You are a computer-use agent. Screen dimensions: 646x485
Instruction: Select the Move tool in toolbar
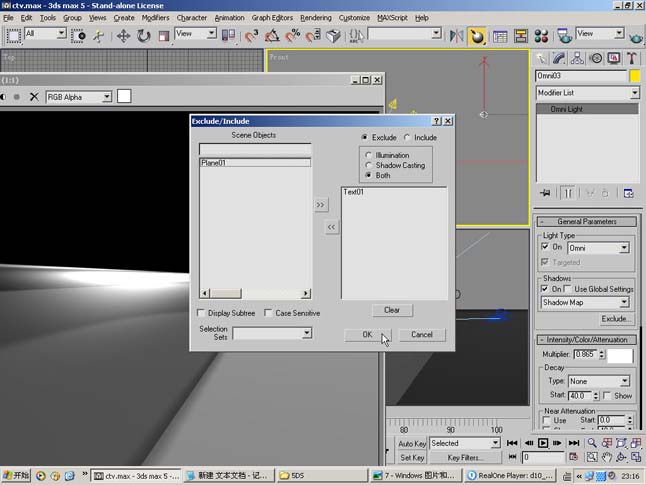123,36
